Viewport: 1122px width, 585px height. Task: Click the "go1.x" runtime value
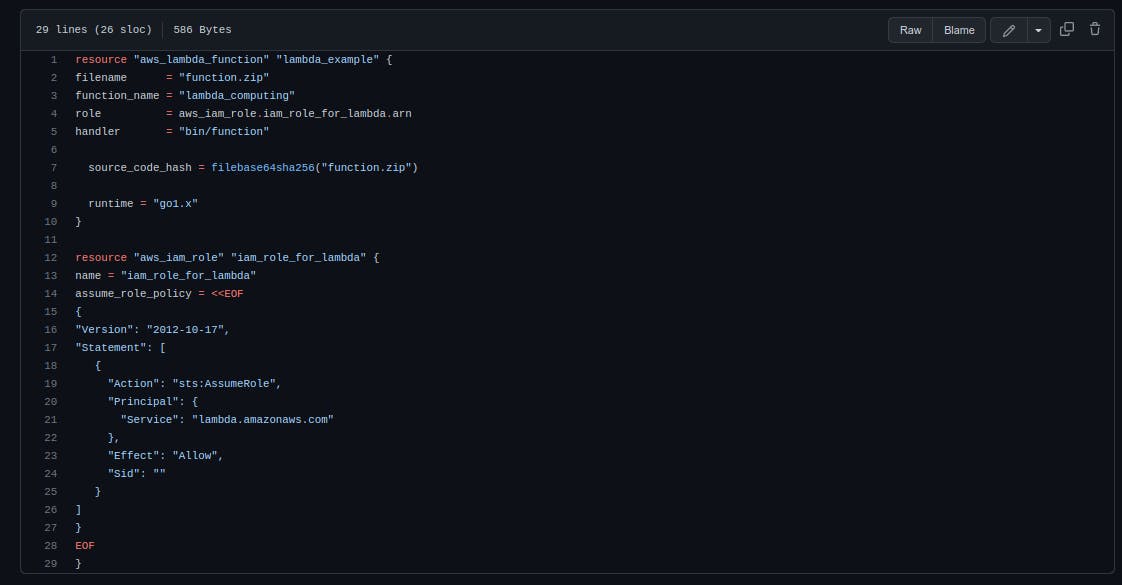[175, 204]
